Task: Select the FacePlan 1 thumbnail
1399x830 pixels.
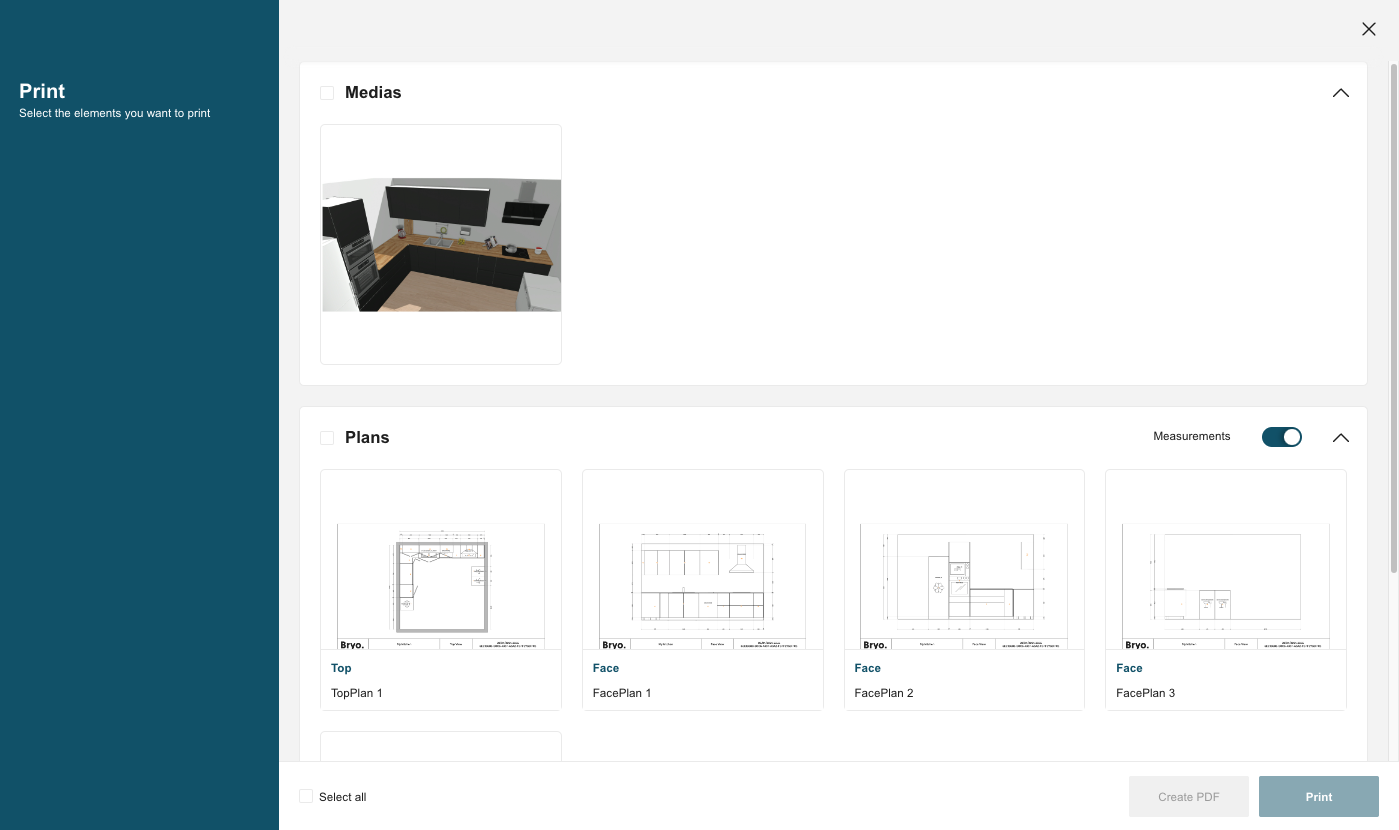Action: coord(702,585)
